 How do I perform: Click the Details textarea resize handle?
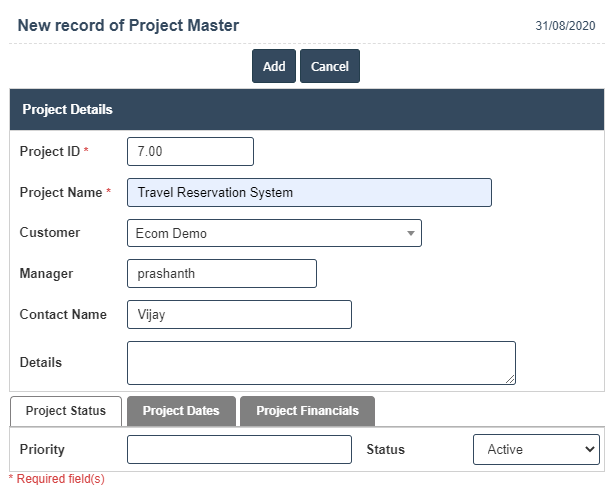click(510, 379)
